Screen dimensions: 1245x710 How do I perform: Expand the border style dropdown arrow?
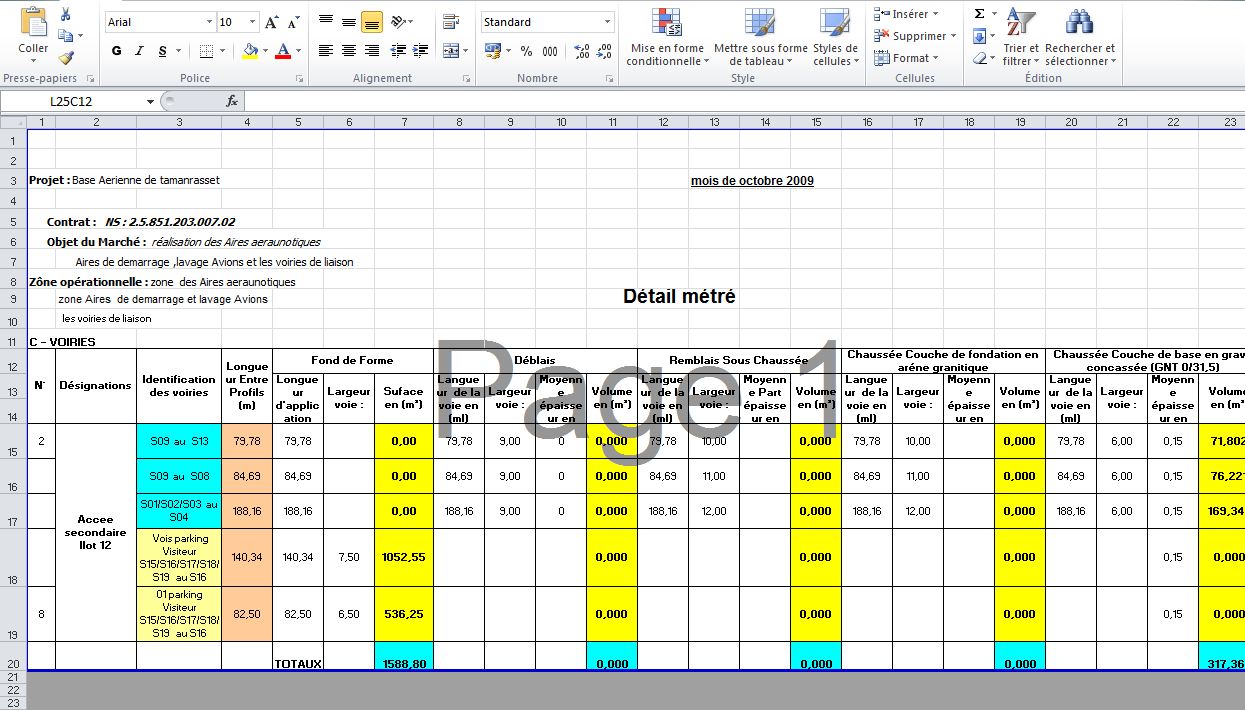tap(222, 51)
